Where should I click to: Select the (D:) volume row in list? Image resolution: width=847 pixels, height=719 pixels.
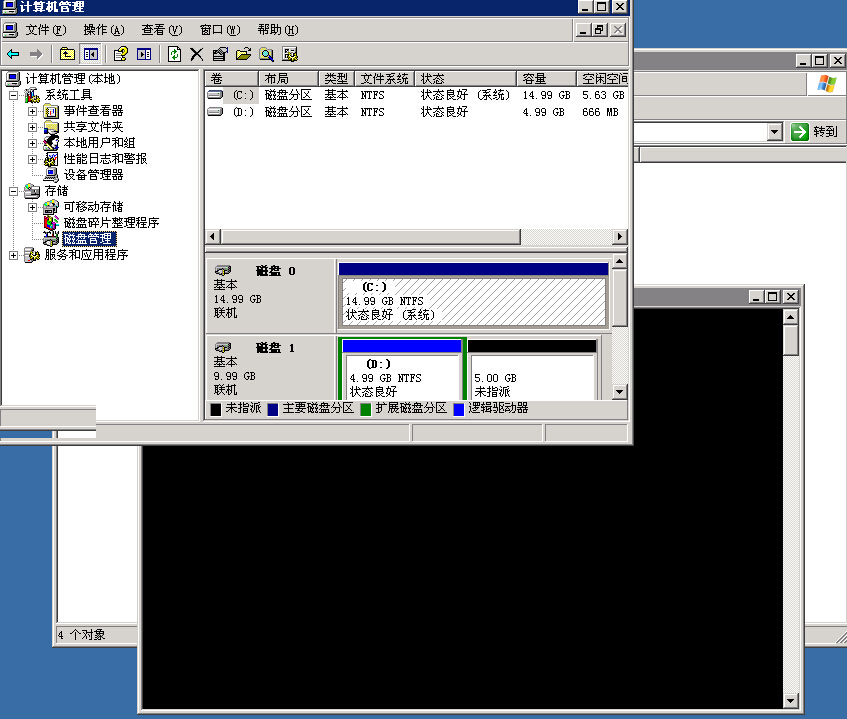point(416,112)
